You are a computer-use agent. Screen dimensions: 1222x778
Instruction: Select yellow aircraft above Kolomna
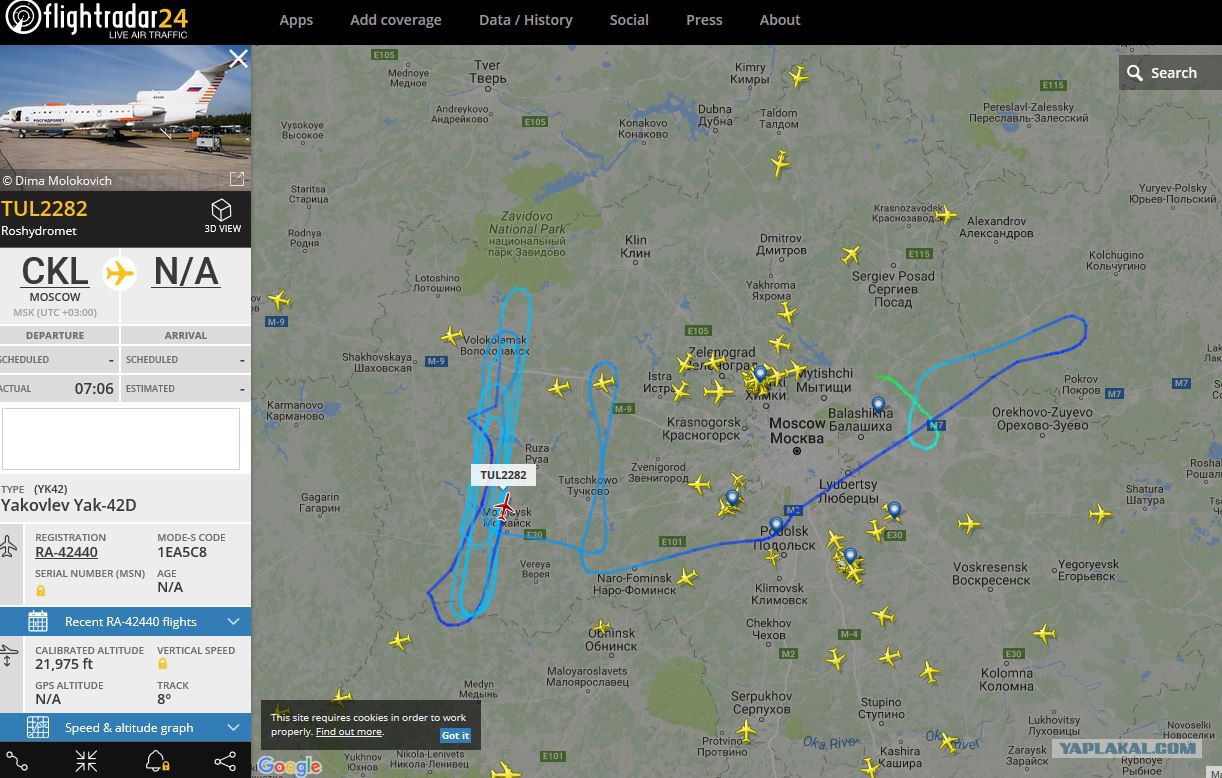click(x=1044, y=633)
